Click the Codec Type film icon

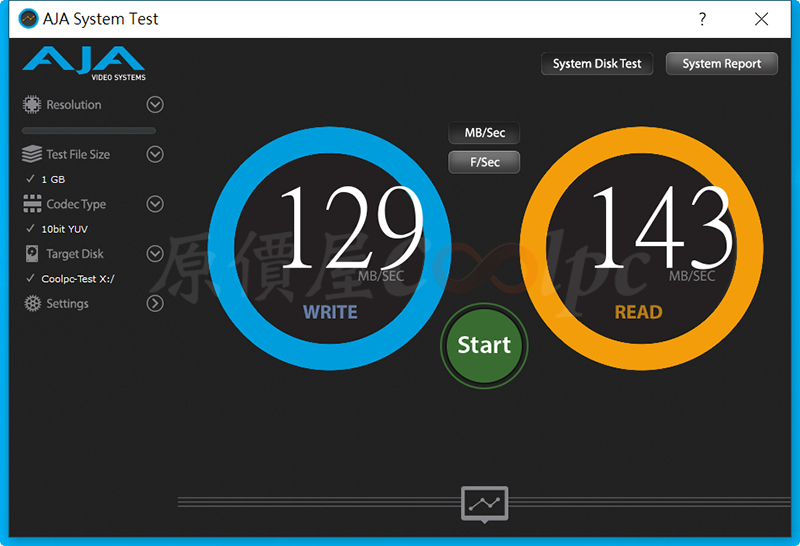32,204
